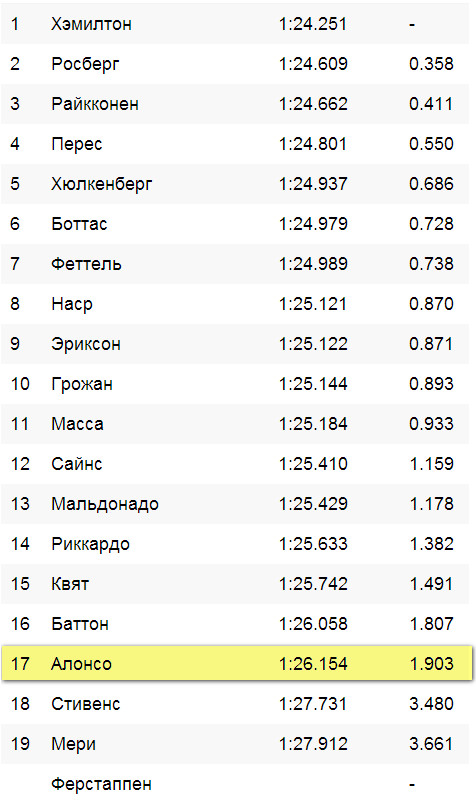Click Боттас gap value 0.728
This screenshot has height=806, width=476.
click(x=431, y=224)
